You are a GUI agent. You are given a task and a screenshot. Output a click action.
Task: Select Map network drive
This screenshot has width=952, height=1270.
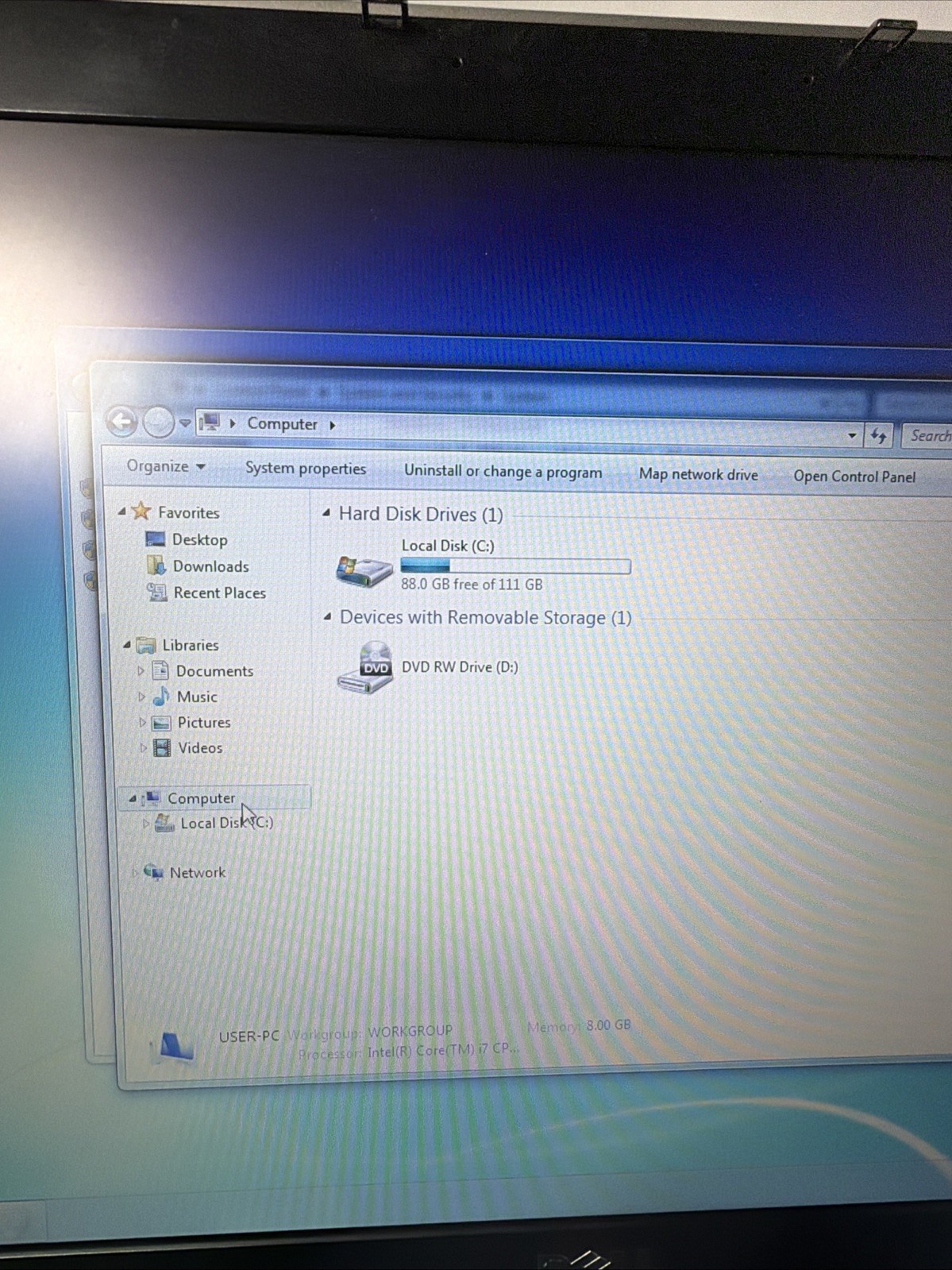click(698, 474)
